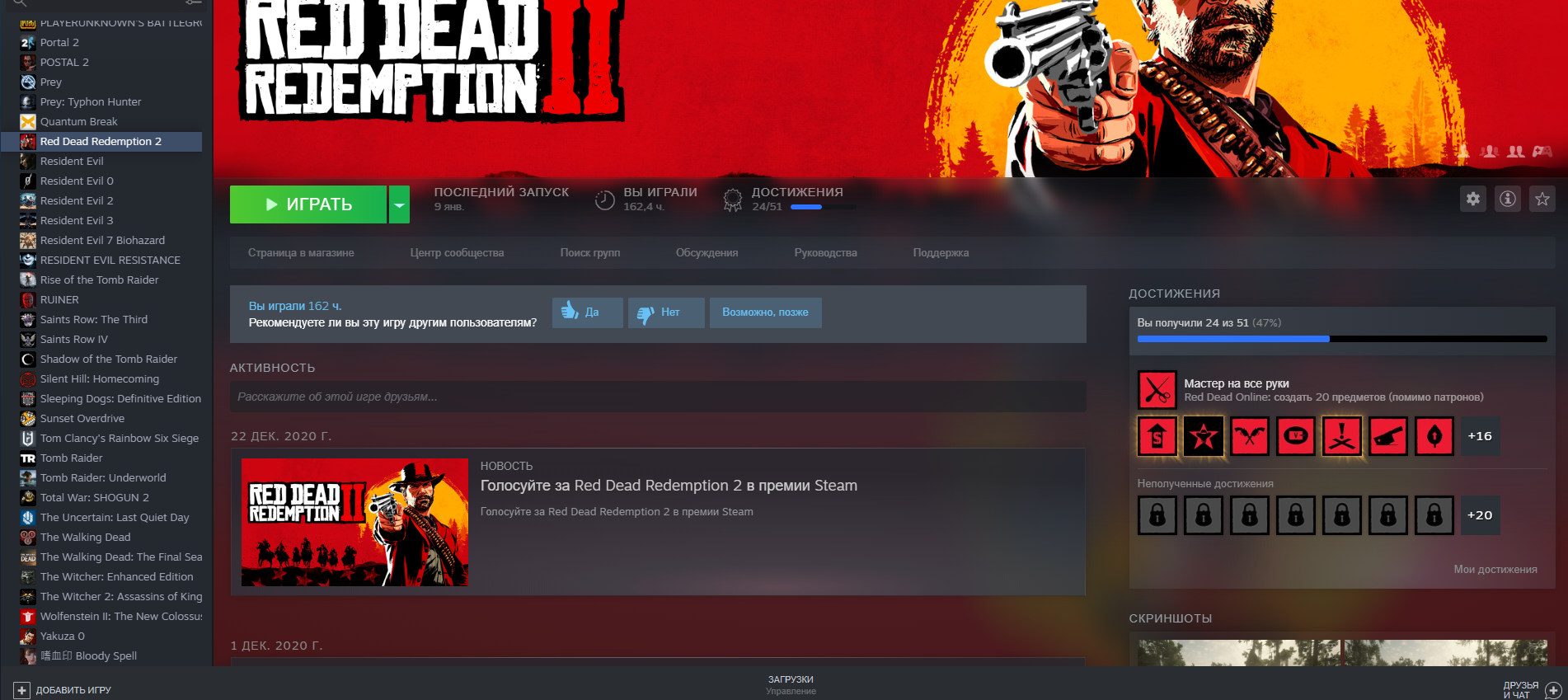
Task: Open 'Центр сообщества' tab
Action: point(457,253)
